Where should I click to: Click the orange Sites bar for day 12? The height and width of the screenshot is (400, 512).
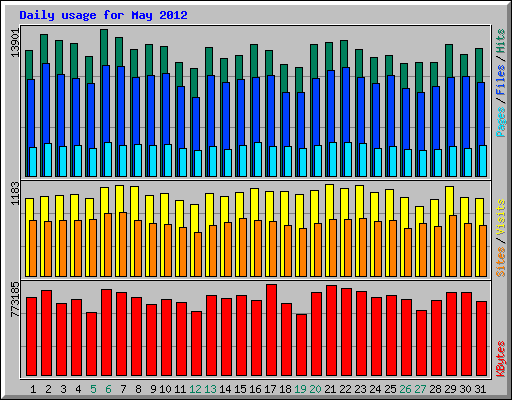[x=198, y=254]
